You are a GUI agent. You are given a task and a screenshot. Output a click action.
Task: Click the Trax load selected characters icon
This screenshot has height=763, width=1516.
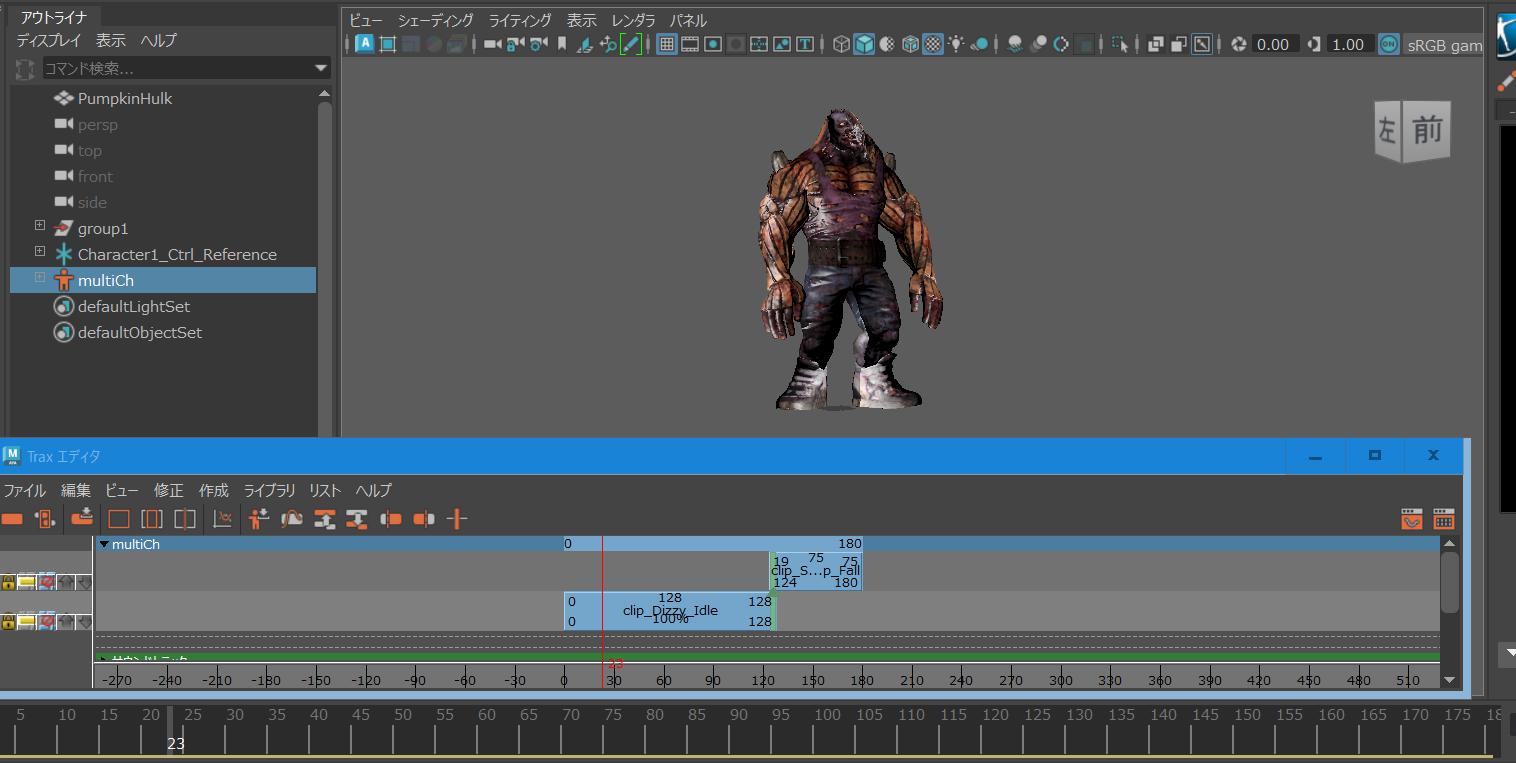pos(259,518)
